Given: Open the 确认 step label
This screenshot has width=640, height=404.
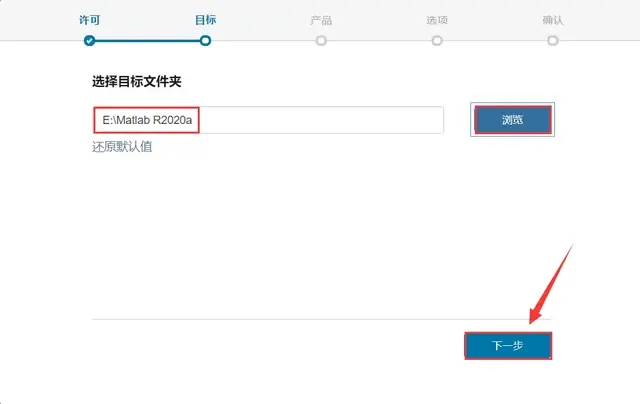Looking at the screenshot, I should coord(553,20).
